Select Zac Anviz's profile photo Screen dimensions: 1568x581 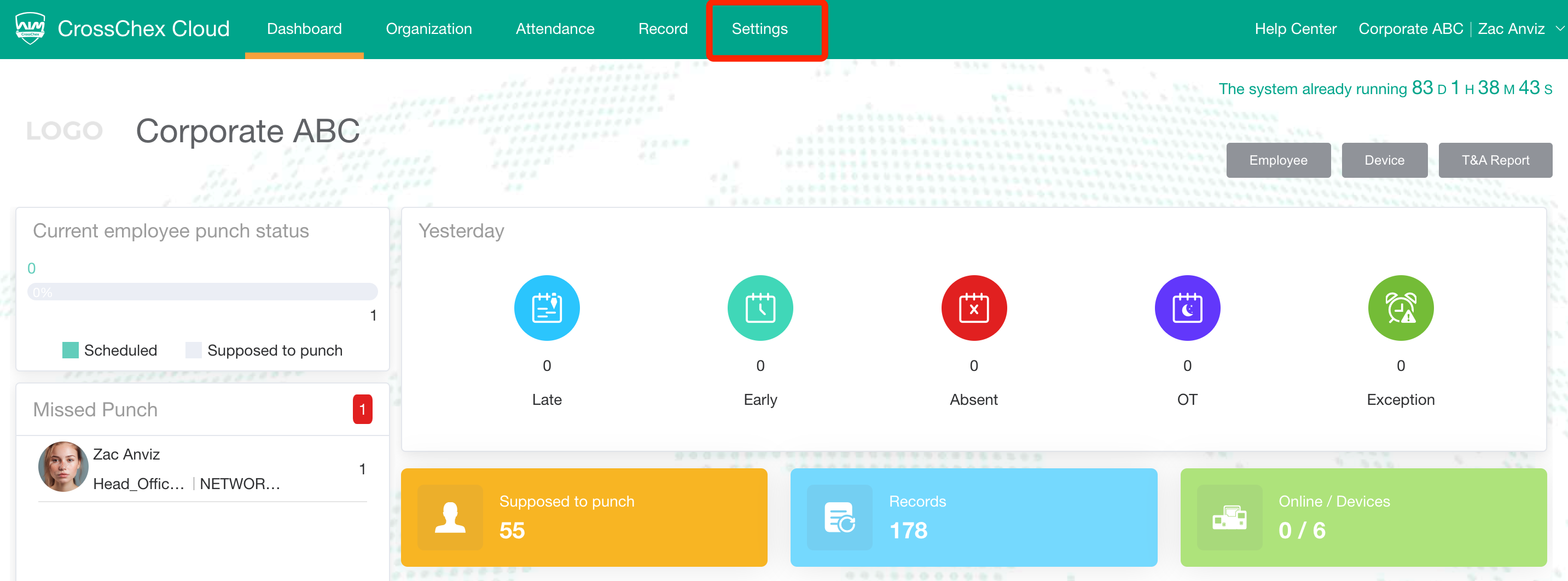63,467
